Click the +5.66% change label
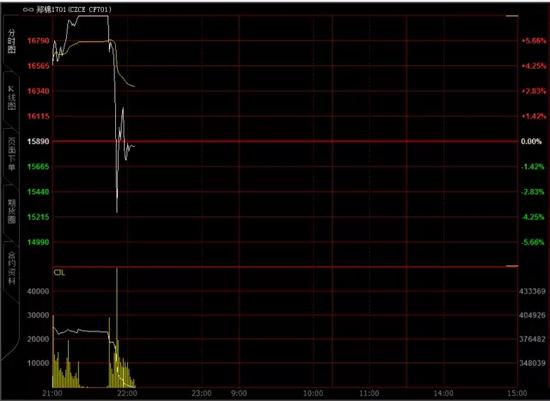The width and height of the screenshot is (550, 401). click(x=534, y=41)
